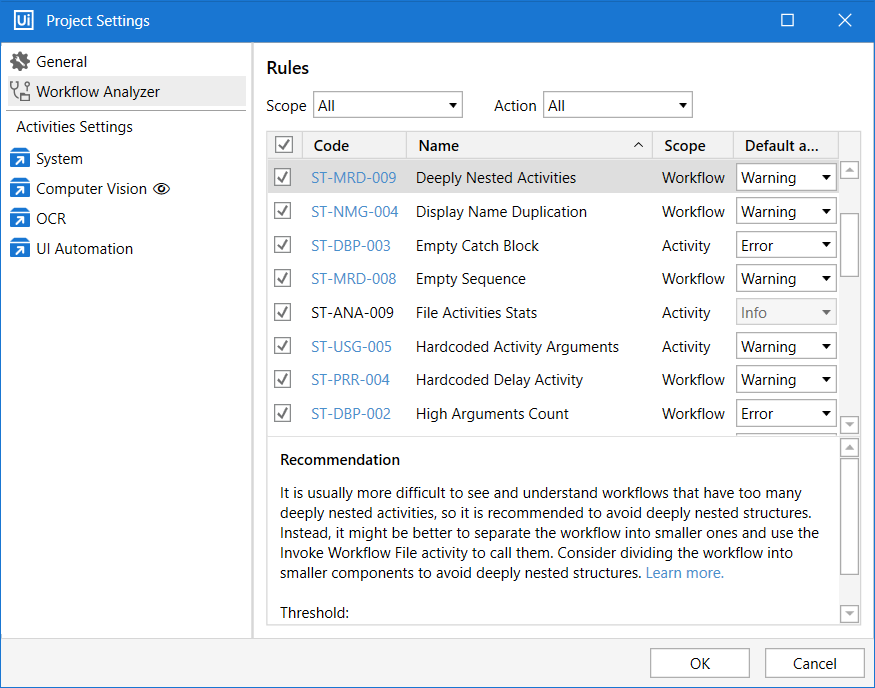Open the Action filter dropdown

[x=617, y=104]
